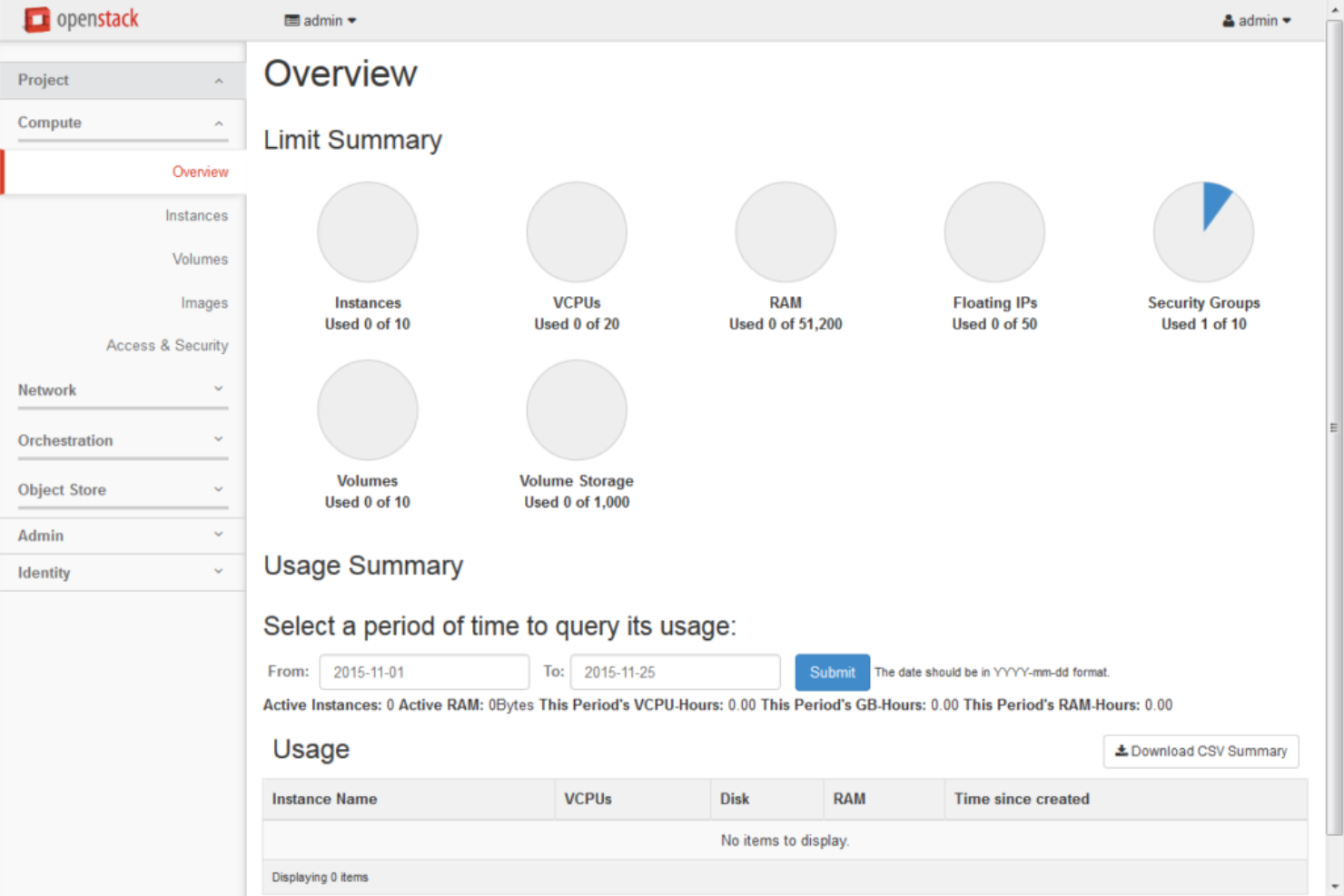The width and height of the screenshot is (1344, 896).
Task: Click the project icon in the top bar
Action: pos(291,19)
